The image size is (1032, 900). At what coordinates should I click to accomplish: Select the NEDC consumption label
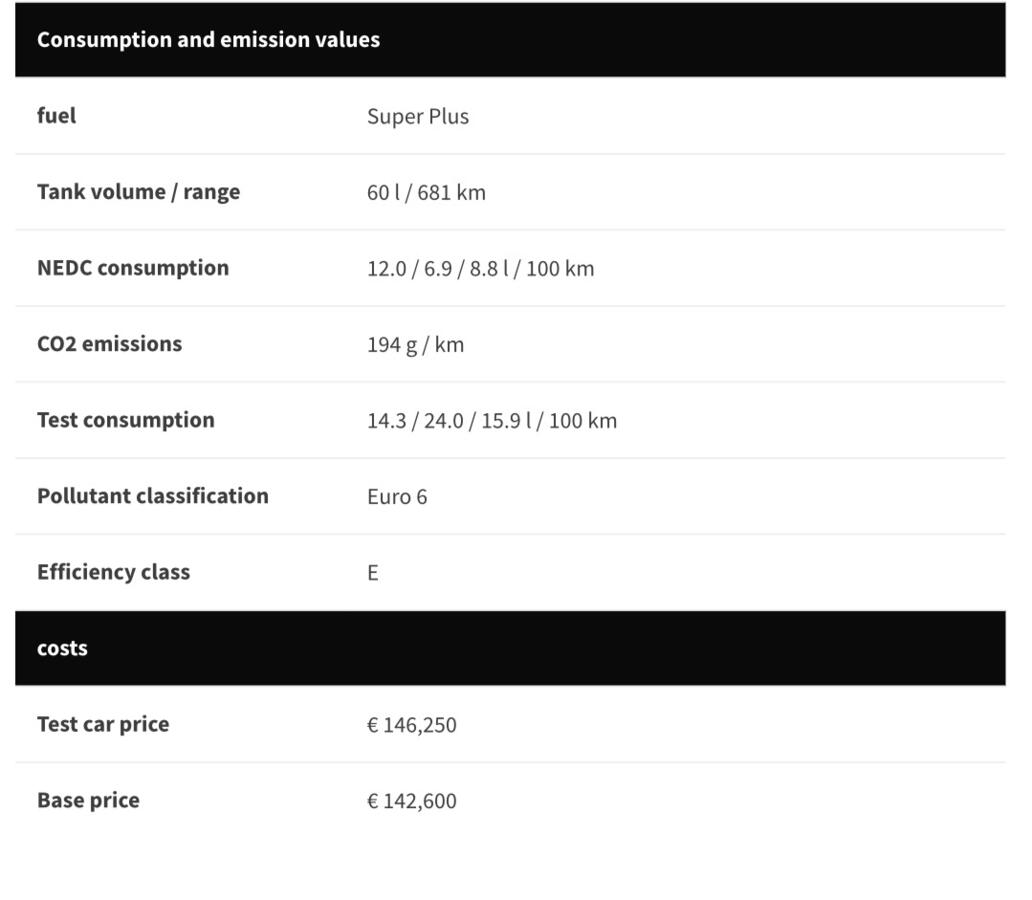coord(133,268)
